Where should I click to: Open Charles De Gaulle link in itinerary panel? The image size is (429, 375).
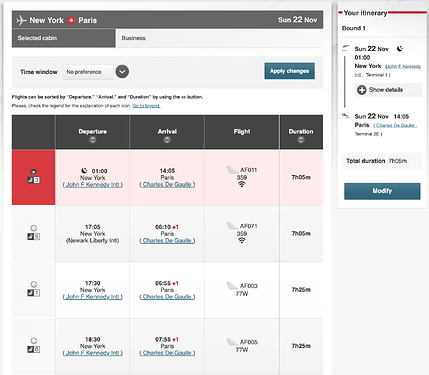click(396, 125)
